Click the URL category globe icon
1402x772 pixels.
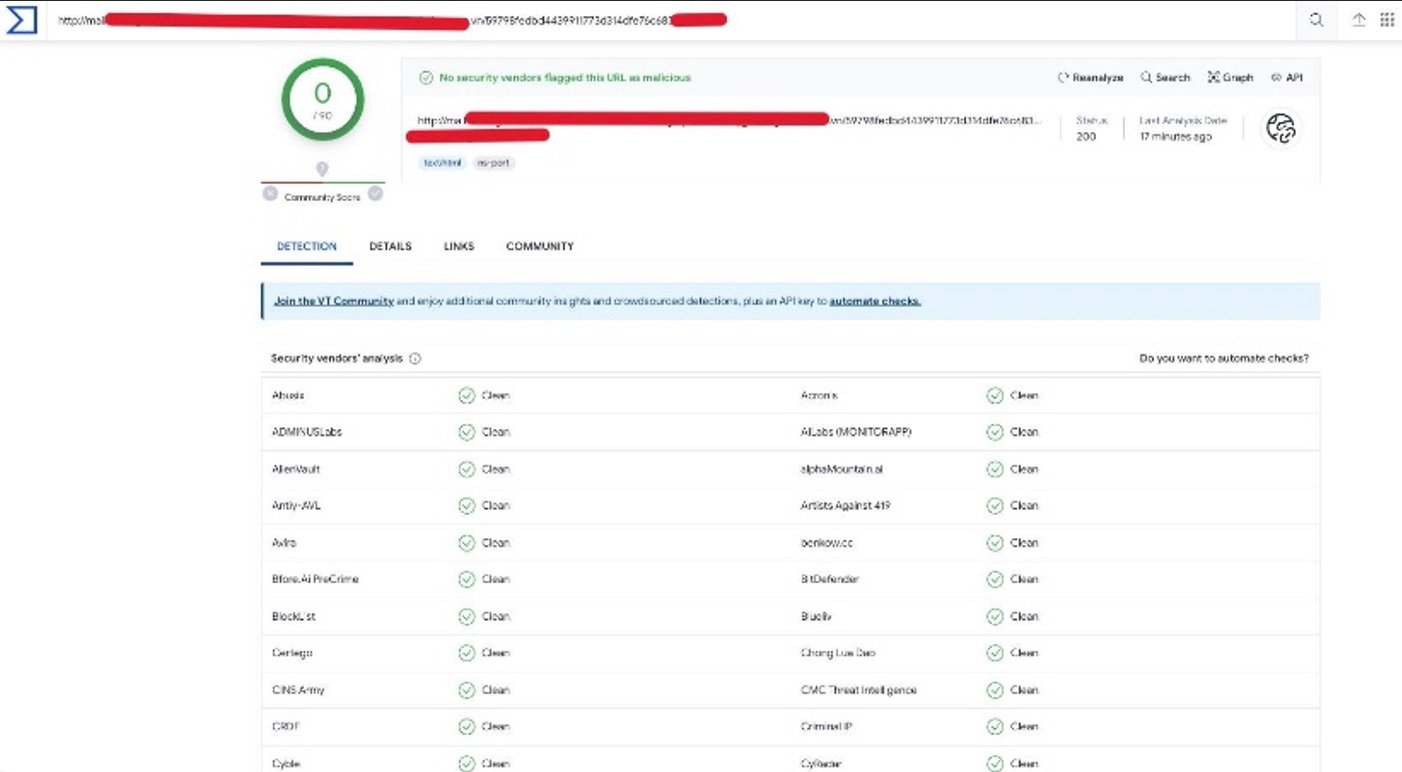[1280, 129]
